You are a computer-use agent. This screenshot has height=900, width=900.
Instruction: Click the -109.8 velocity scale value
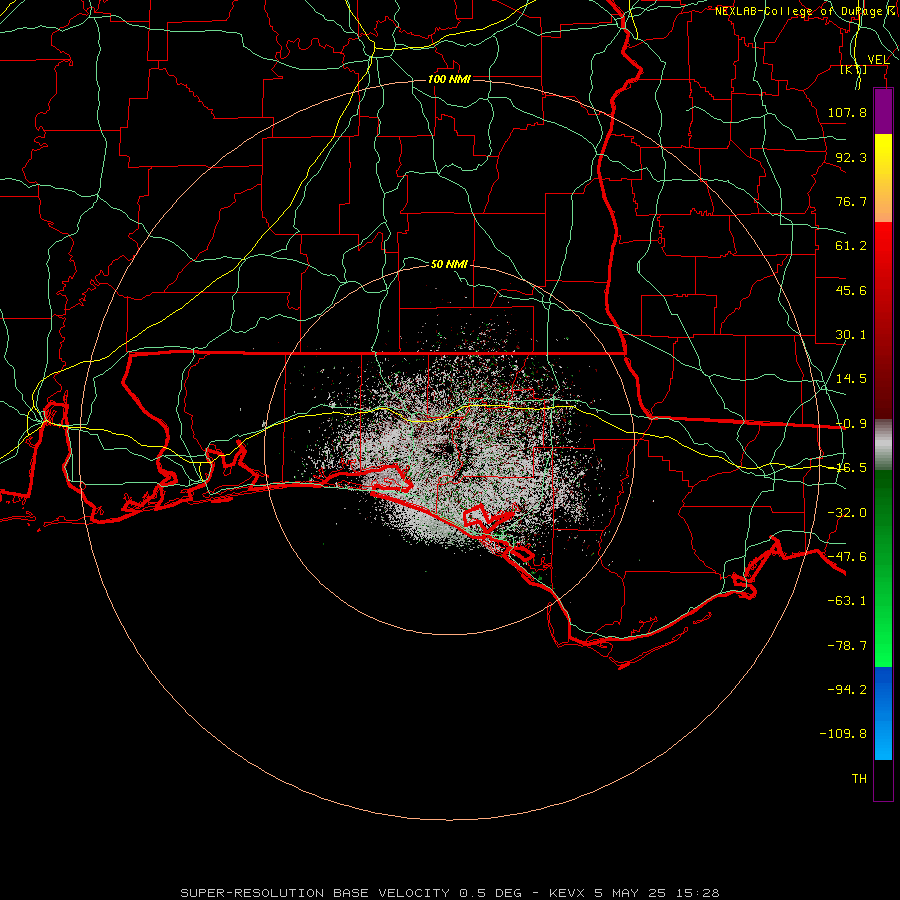point(843,734)
